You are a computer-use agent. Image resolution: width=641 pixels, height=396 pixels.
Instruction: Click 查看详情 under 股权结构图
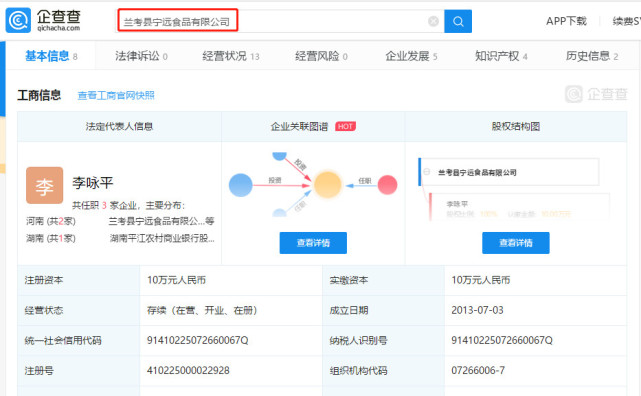tap(515, 243)
